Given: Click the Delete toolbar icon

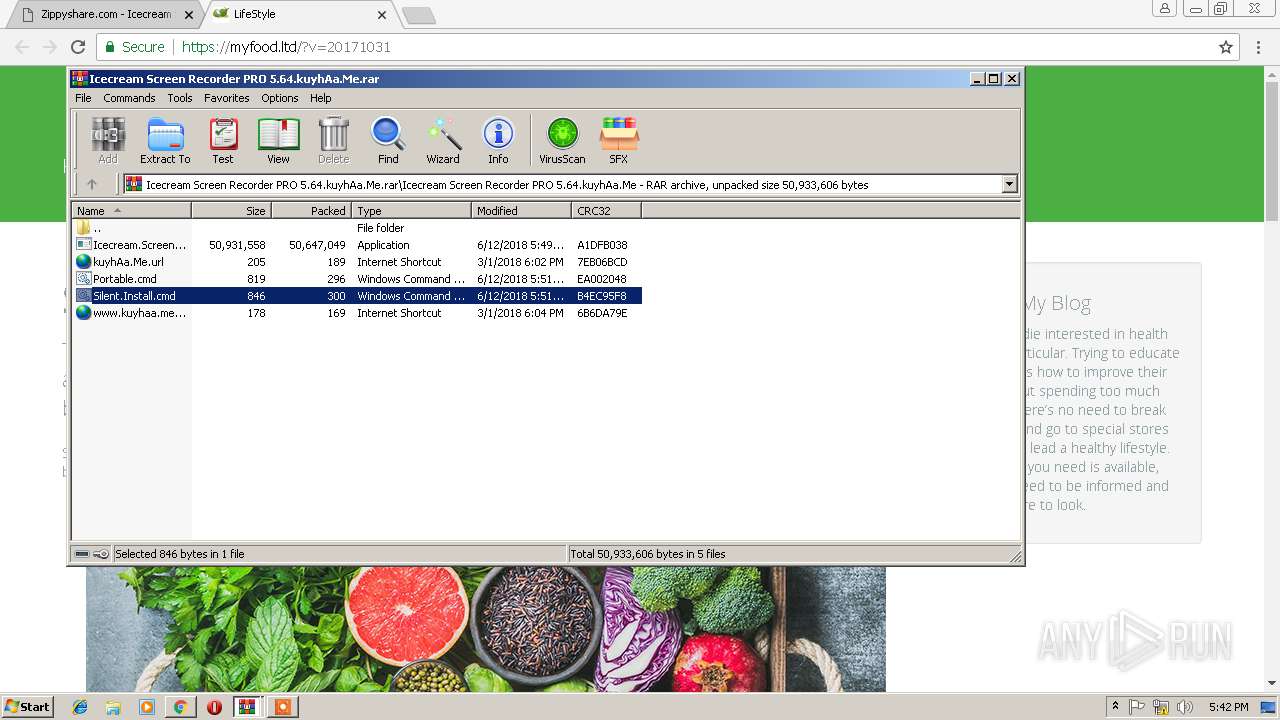Looking at the screenshot, I should [x=333, y=141].
